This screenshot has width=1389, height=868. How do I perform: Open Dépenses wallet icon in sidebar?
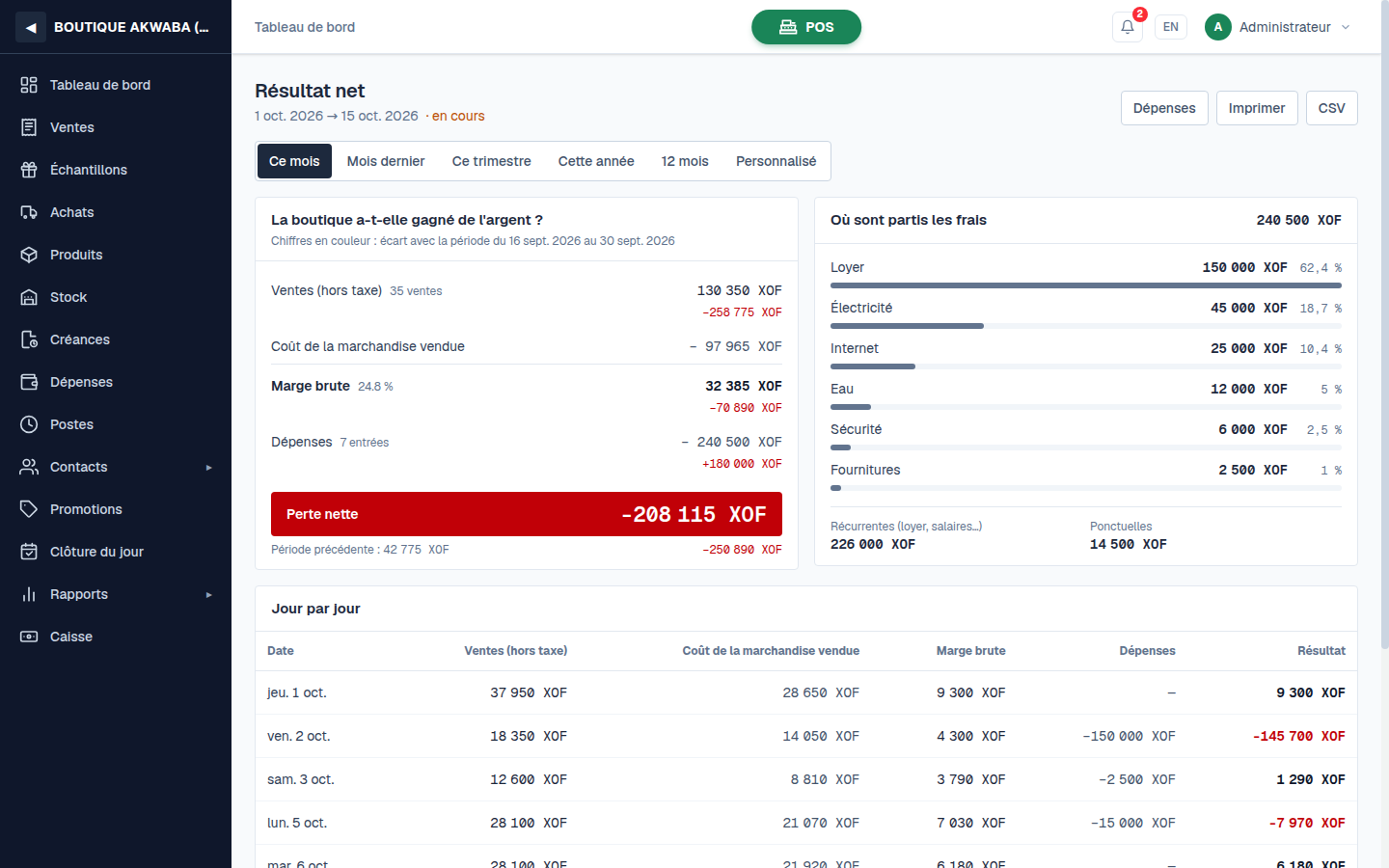(29, 382)
